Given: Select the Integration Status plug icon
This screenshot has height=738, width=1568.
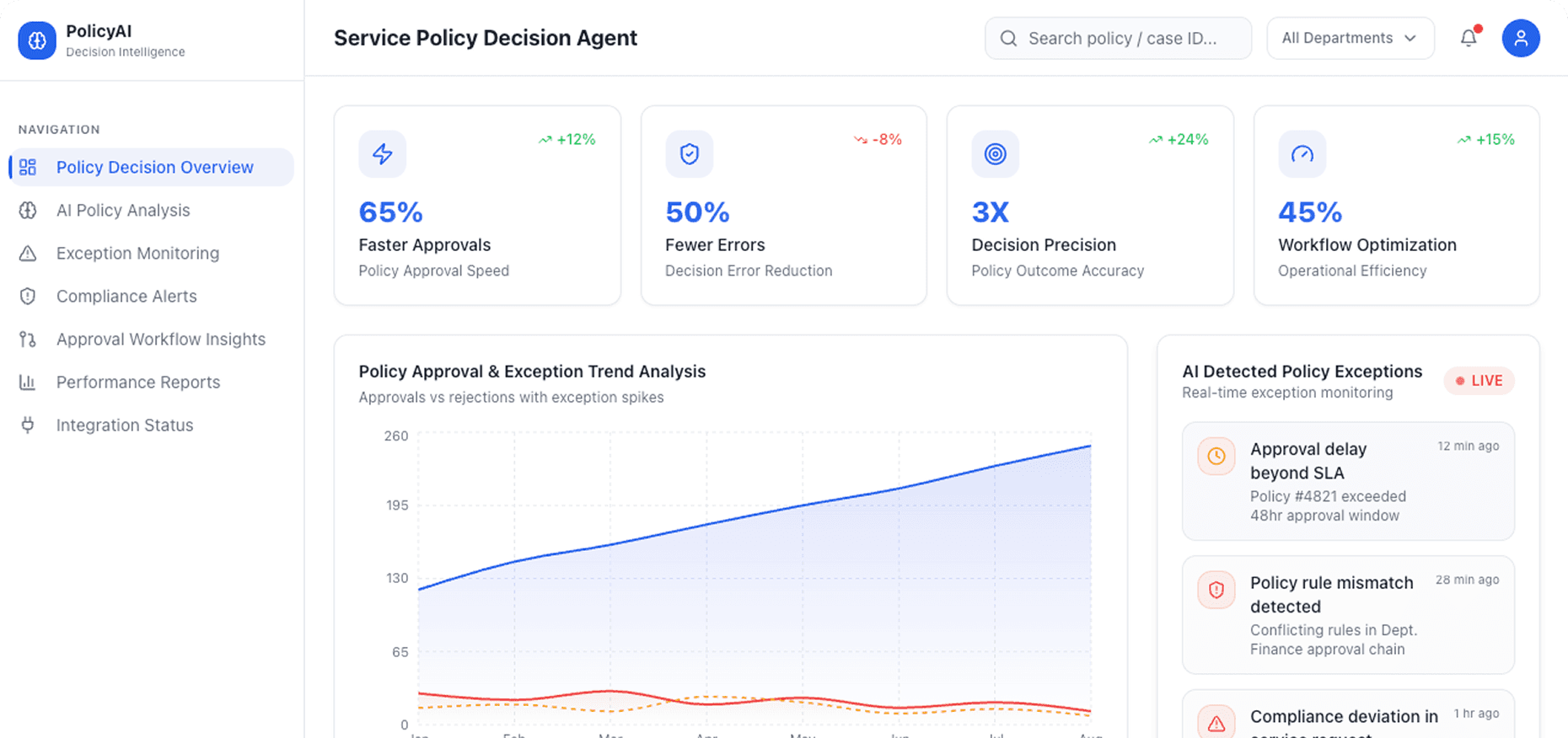Looking at the screenshot, I should 28,425.
